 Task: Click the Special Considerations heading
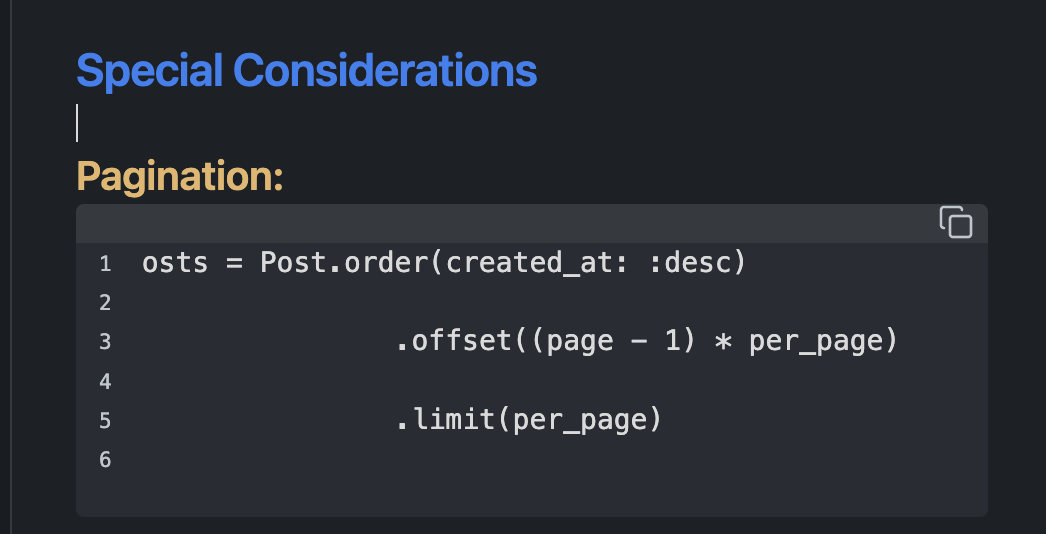(306, 71)
